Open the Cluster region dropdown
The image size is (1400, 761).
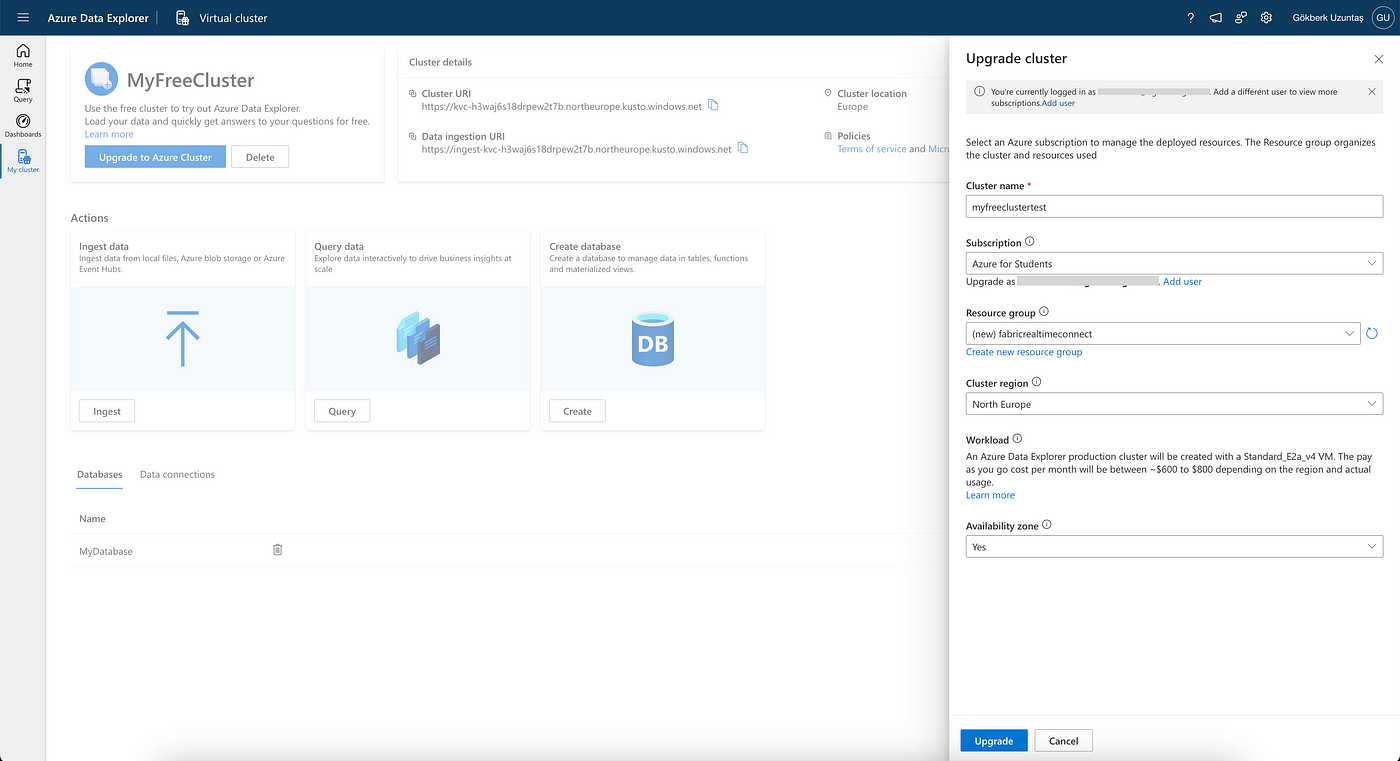pyautogui.click(x=1174, y=404)
